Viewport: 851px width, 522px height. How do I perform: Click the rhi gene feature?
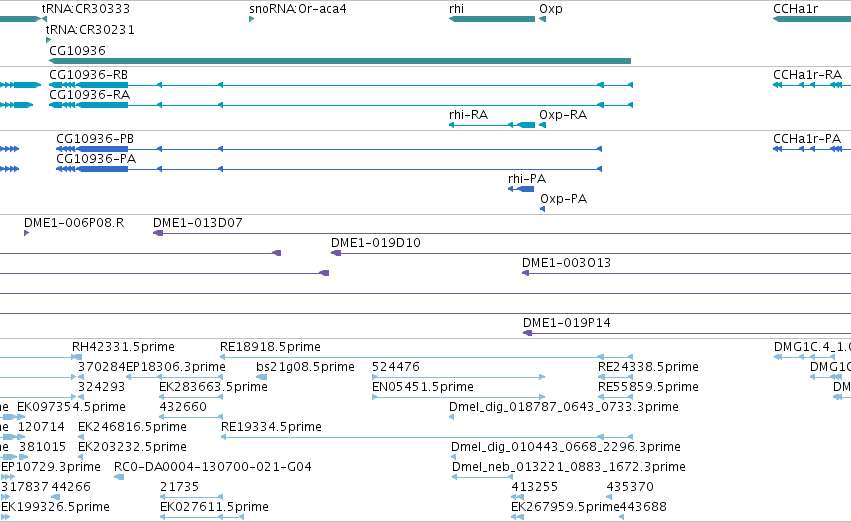(492, 19)
